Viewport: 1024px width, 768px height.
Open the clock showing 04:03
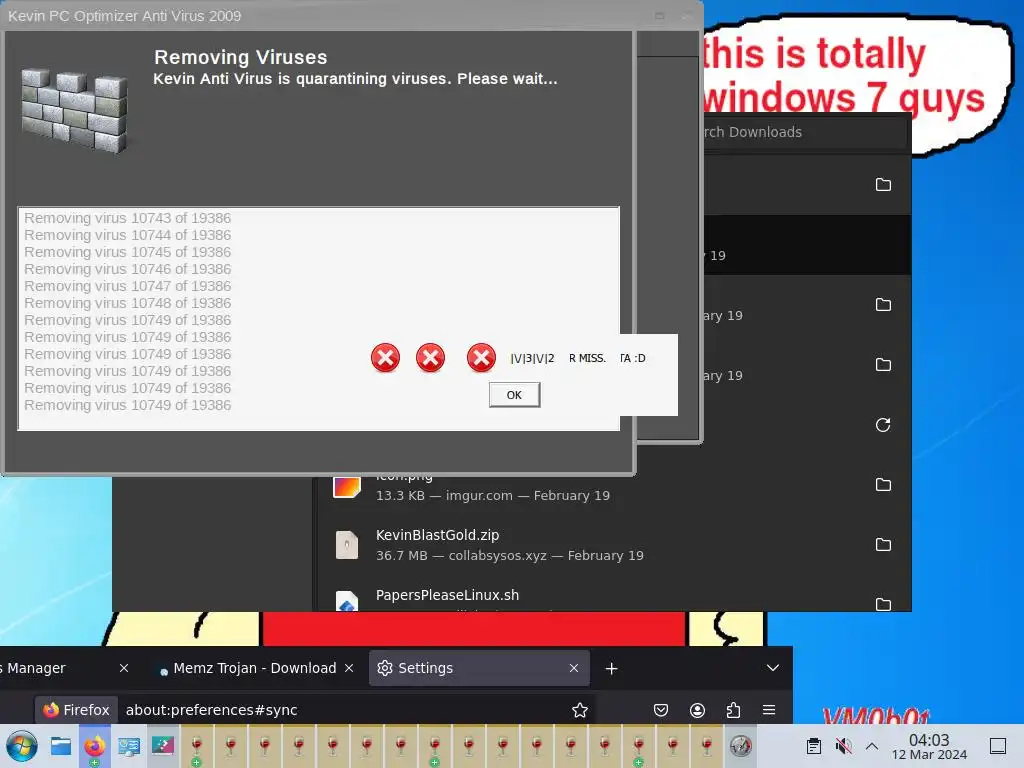pyautogui.click(x=929, y=746)
